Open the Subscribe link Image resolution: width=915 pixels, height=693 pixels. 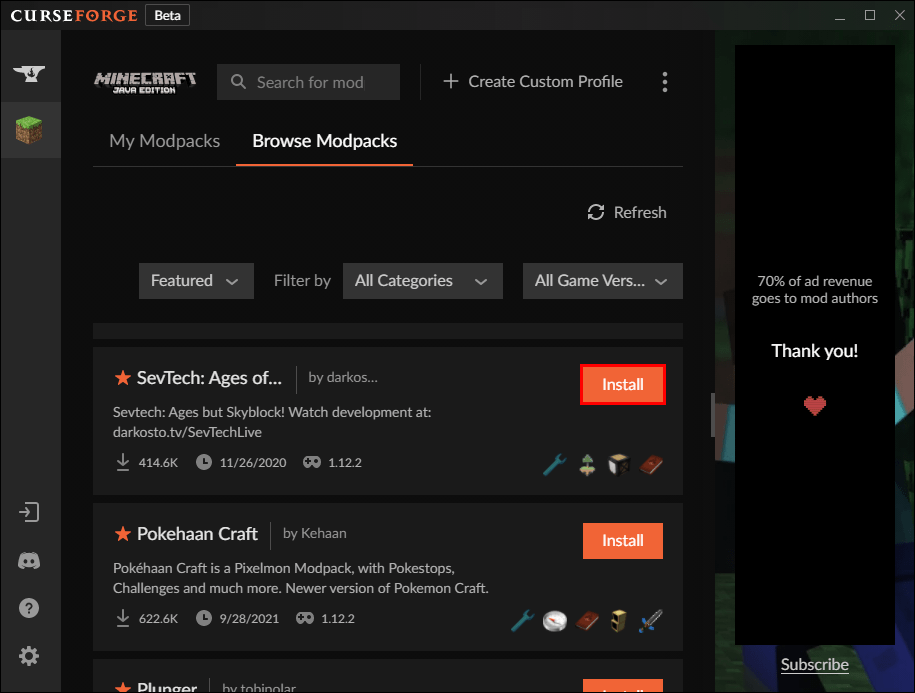coord(815,664)
